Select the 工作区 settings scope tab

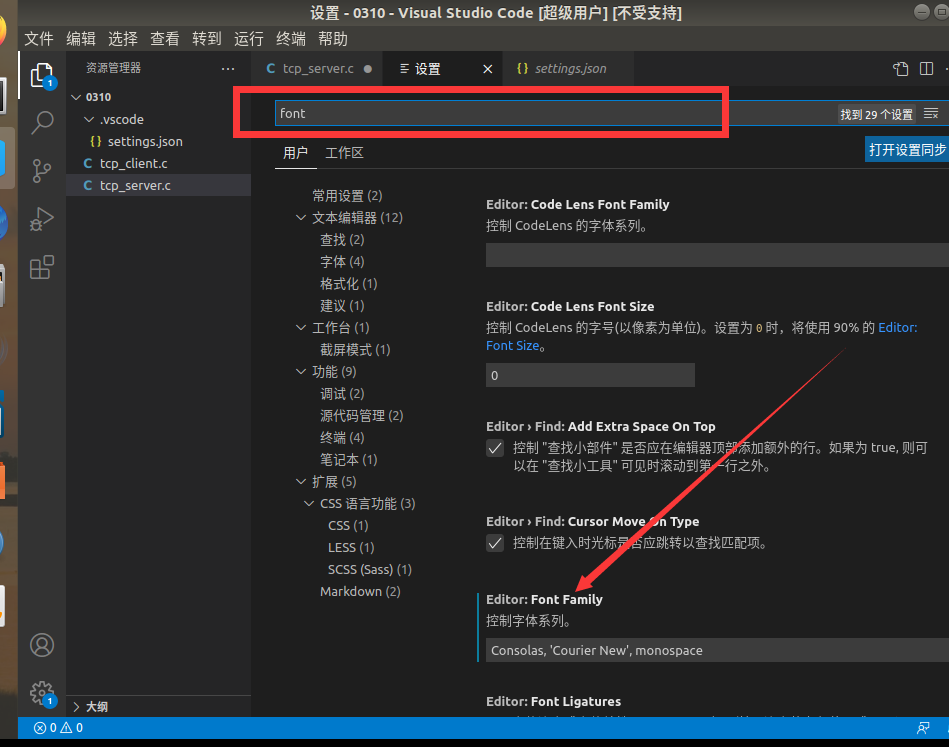pos(344,153)
